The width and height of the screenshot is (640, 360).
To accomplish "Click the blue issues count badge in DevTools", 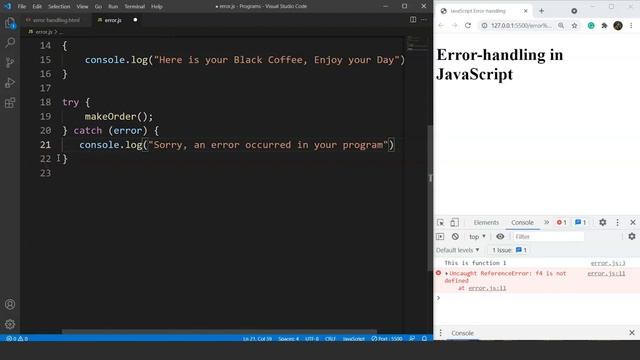I will coord(580,222).
